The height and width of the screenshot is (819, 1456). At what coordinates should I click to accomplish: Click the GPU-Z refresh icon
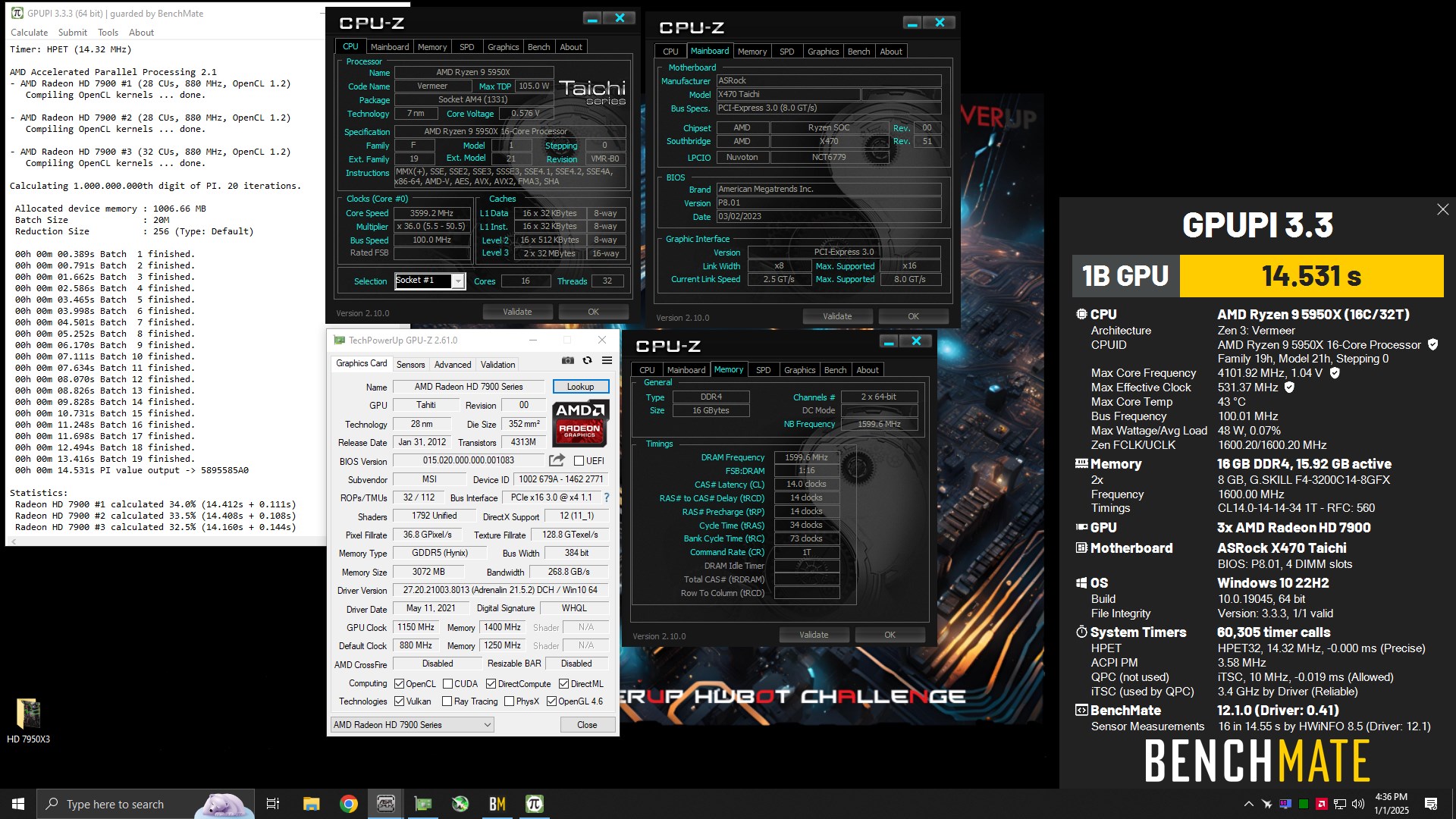pyautogui.click(x=587, y=361)
